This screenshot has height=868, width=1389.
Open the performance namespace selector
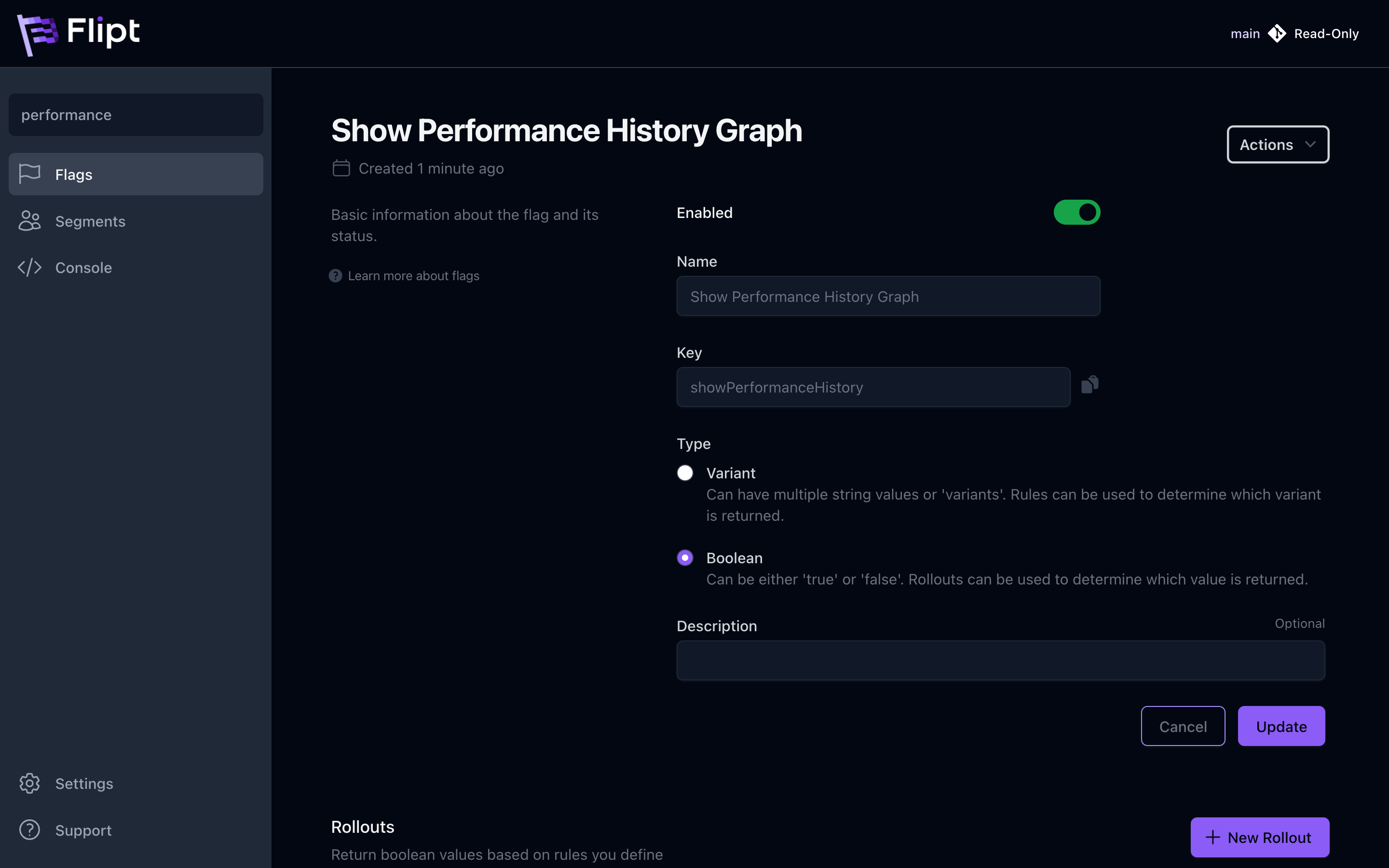click(136, 115)
